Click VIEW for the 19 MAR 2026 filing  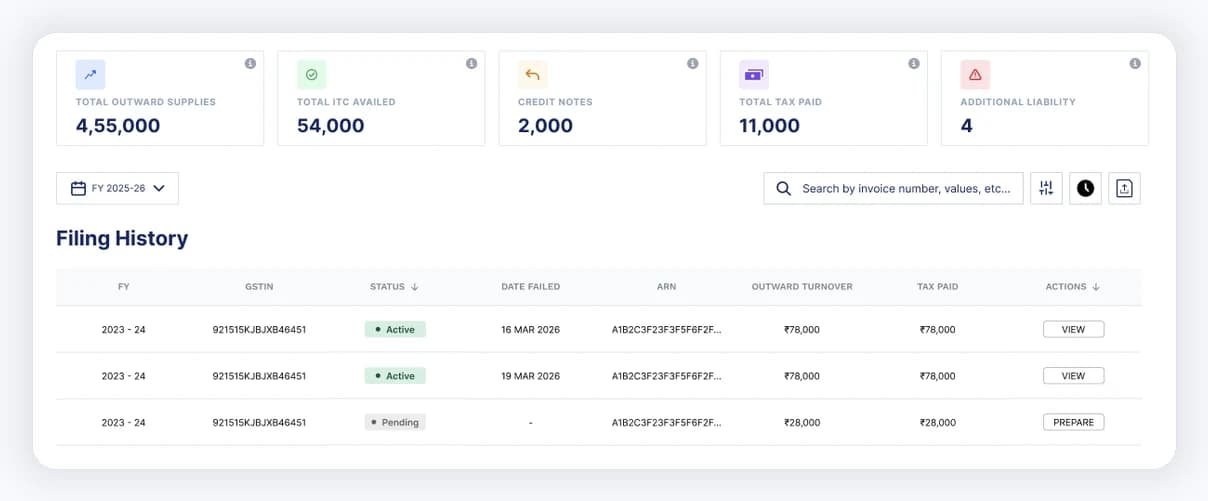1073,376
